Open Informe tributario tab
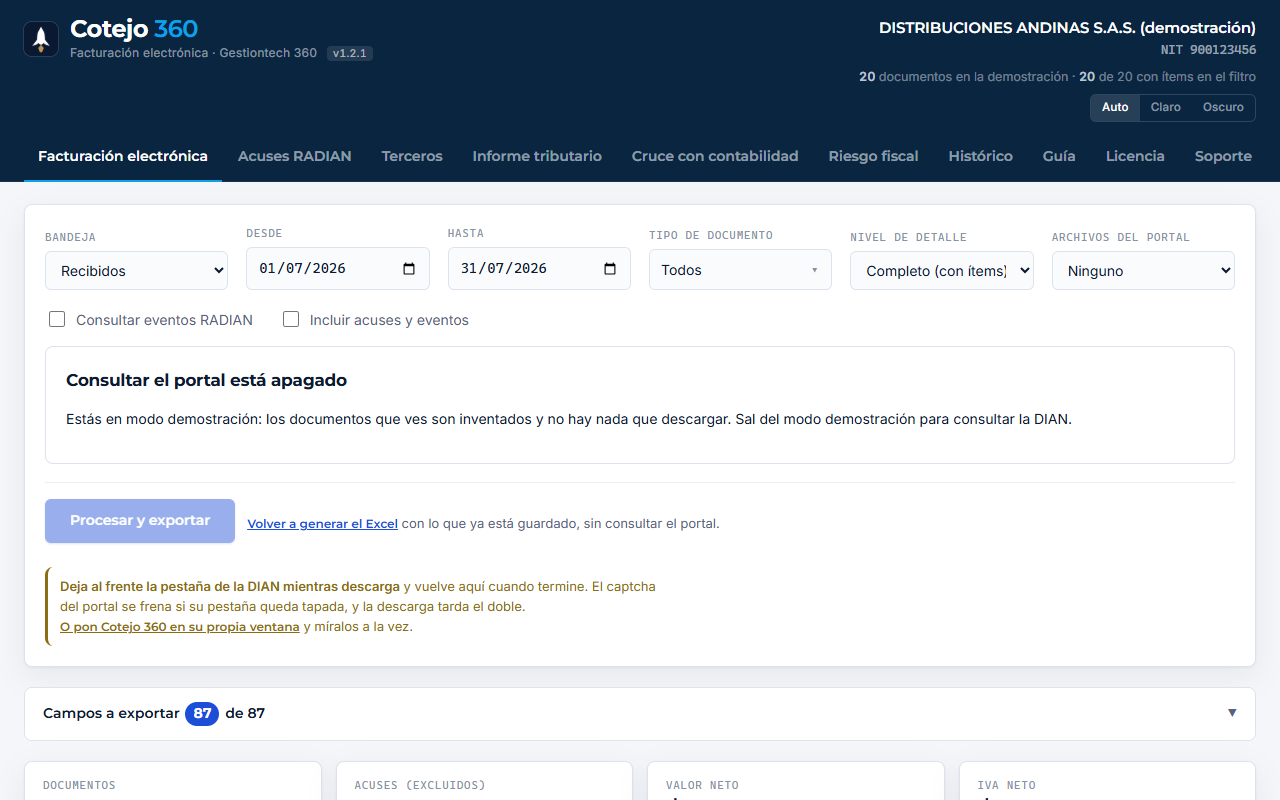 coord(537,156)
